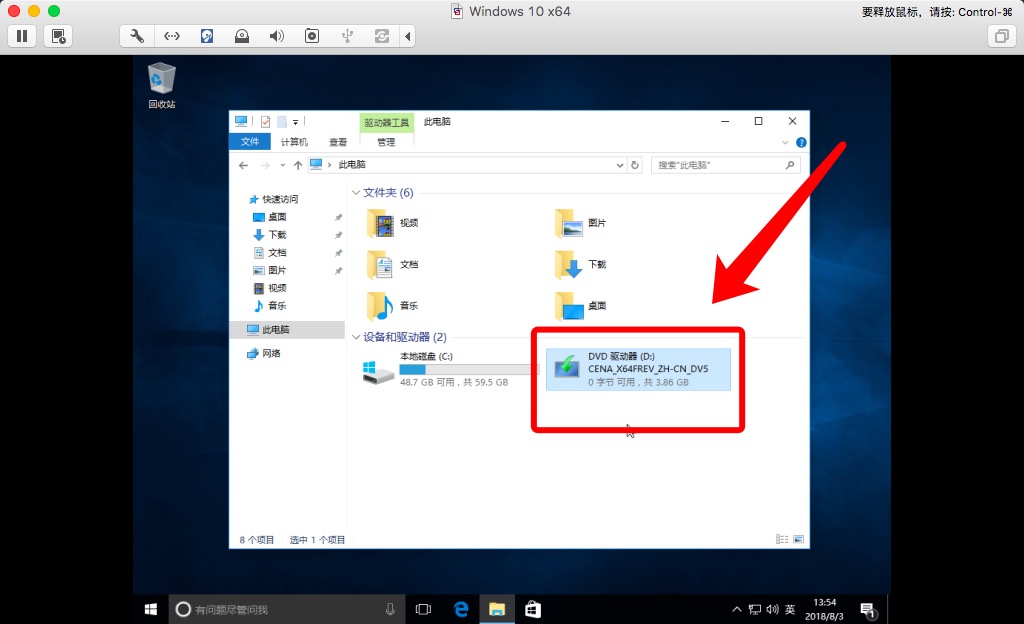The height and width of the screenshot is (624, 1024).
Task: Select the 文档 folder in content area
Action: pyautogui.click(x=392, y=264)
